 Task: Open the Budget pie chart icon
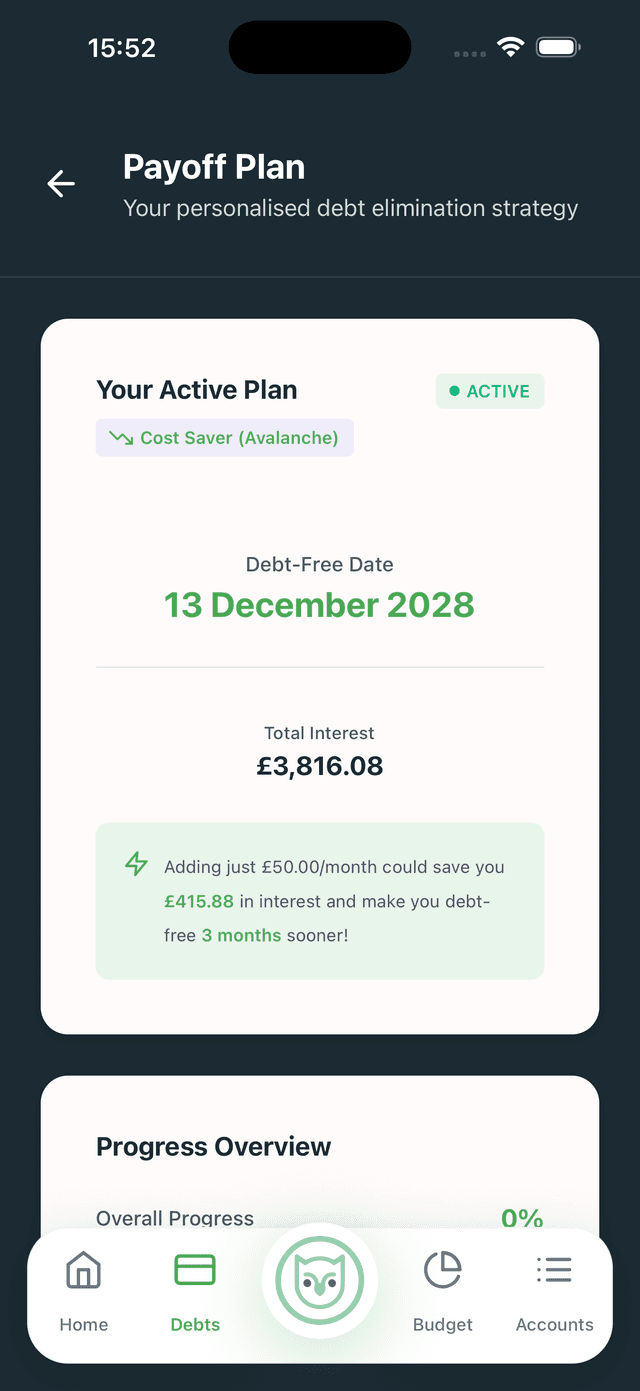tap(442, 1271)
